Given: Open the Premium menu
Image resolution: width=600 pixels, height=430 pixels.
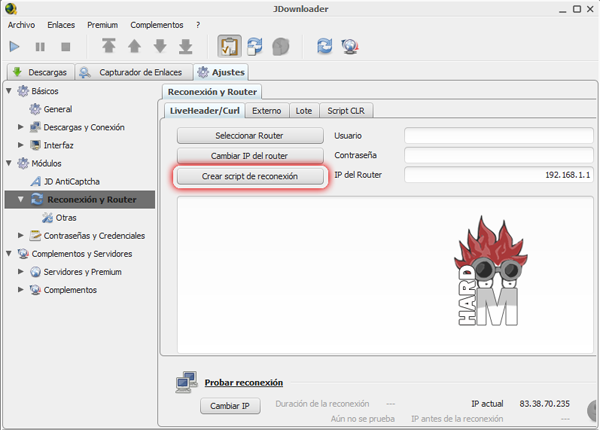Looking at the screenshot, I should point(103,25).
